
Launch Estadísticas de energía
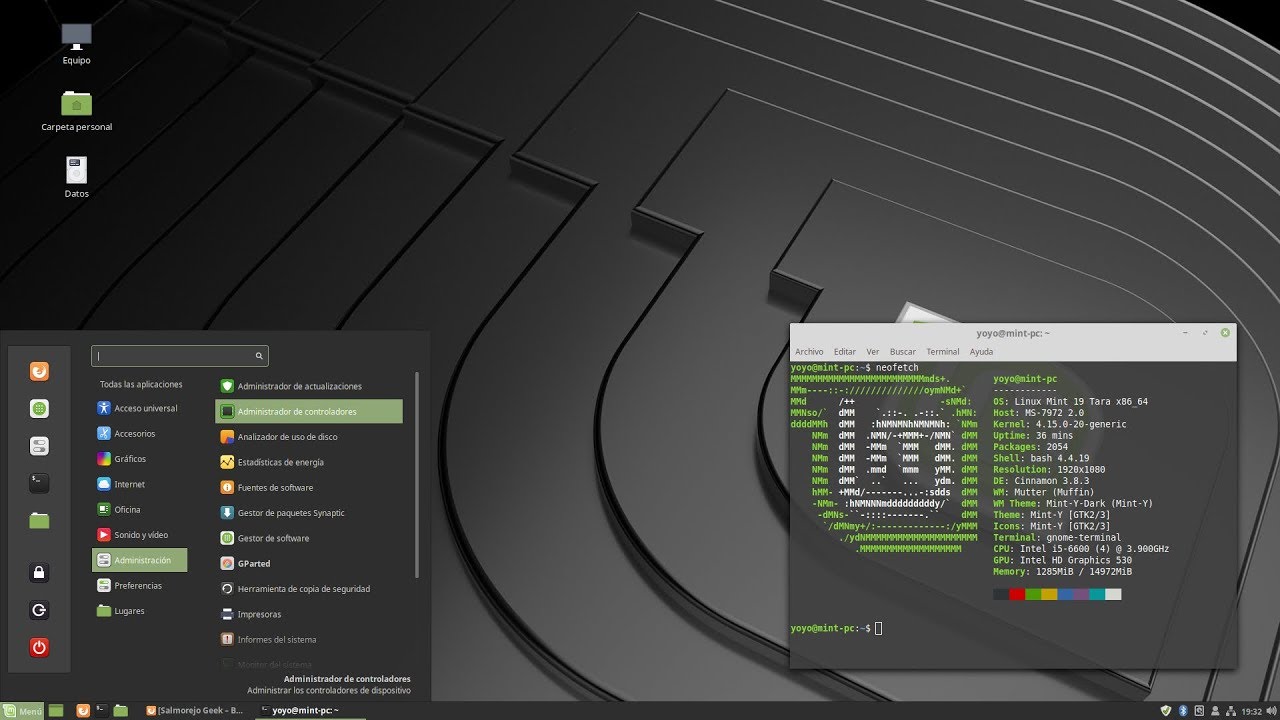309,462
